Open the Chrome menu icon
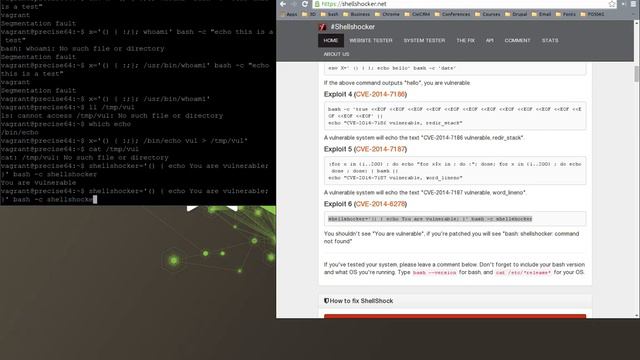 (x=632, y=4)
